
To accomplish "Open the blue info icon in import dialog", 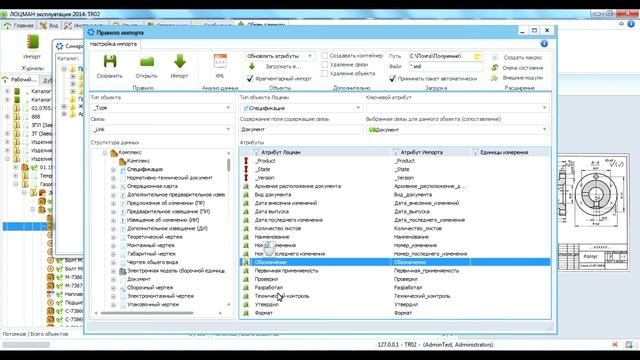I will coord(544,44).
